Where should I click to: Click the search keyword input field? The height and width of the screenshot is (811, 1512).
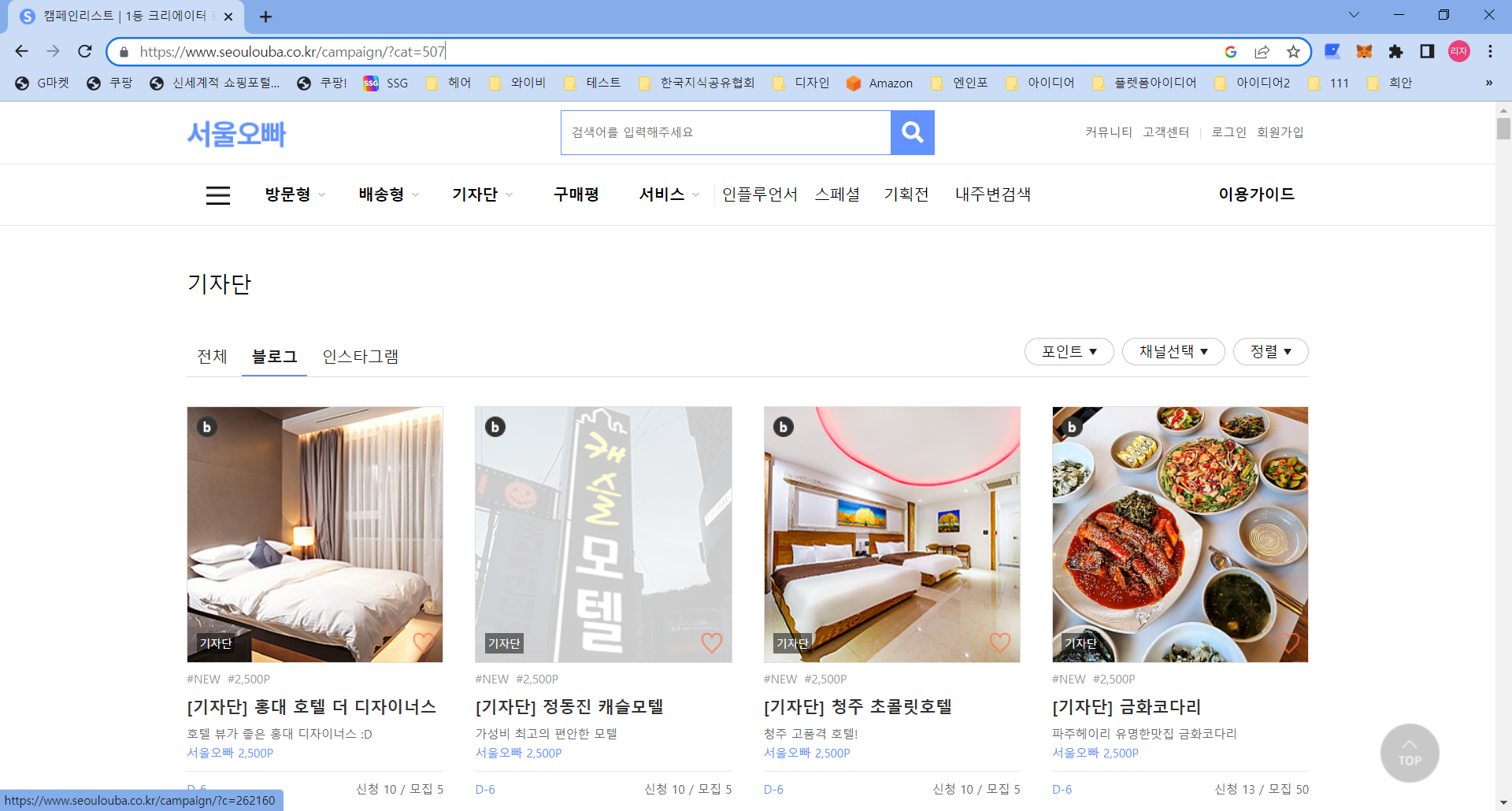725,132
